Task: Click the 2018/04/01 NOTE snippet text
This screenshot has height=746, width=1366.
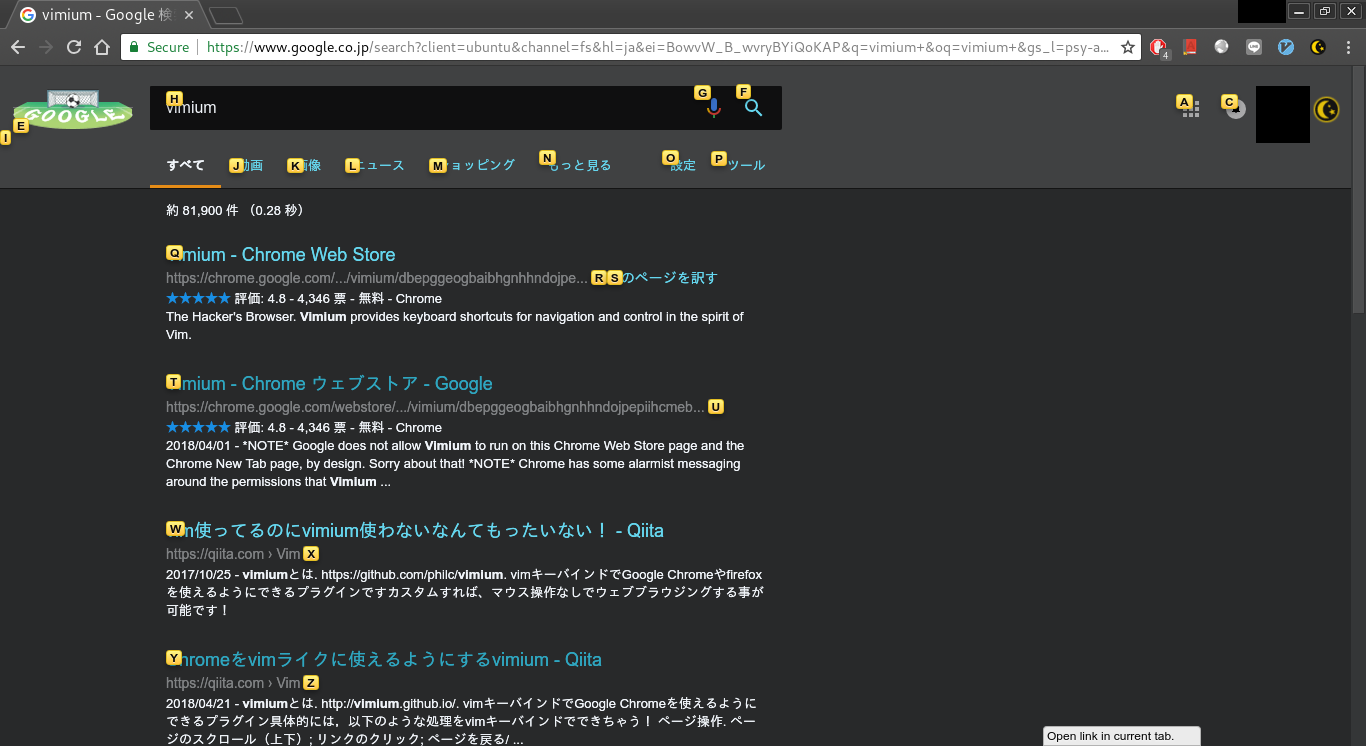Action: [x=455, y=464]
